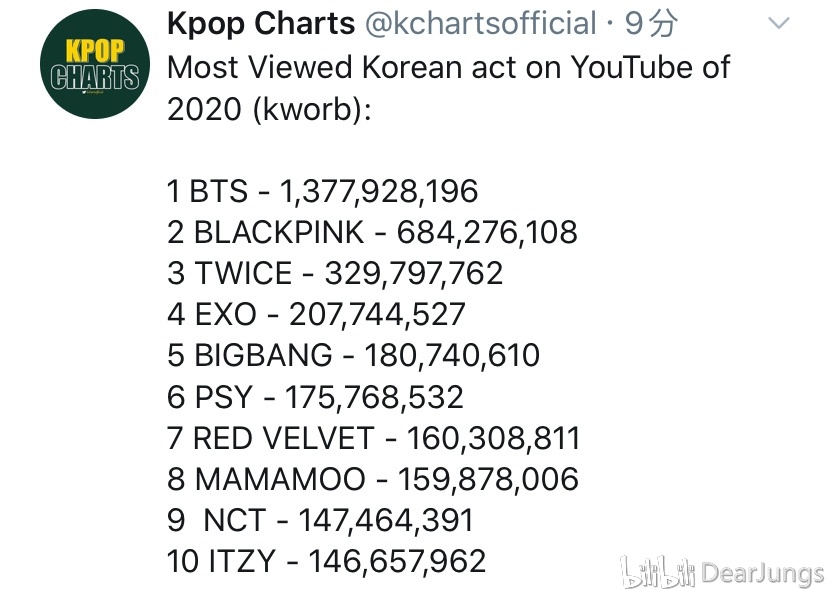This screenshot has width=828, height=589.
Task: Click the bilibili logo watermark
Action: click(656, 573)
